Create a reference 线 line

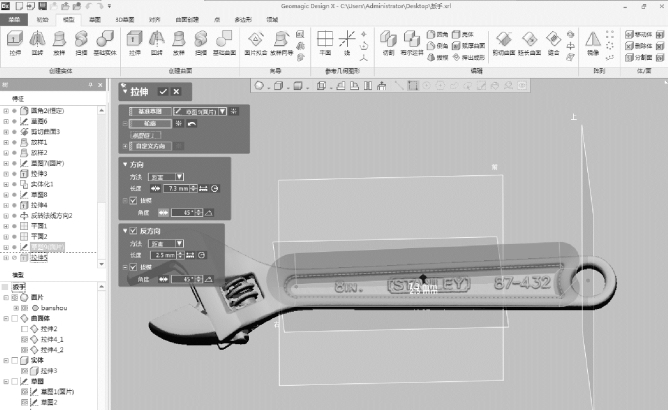pyautogui.click(x=347, y=43)
